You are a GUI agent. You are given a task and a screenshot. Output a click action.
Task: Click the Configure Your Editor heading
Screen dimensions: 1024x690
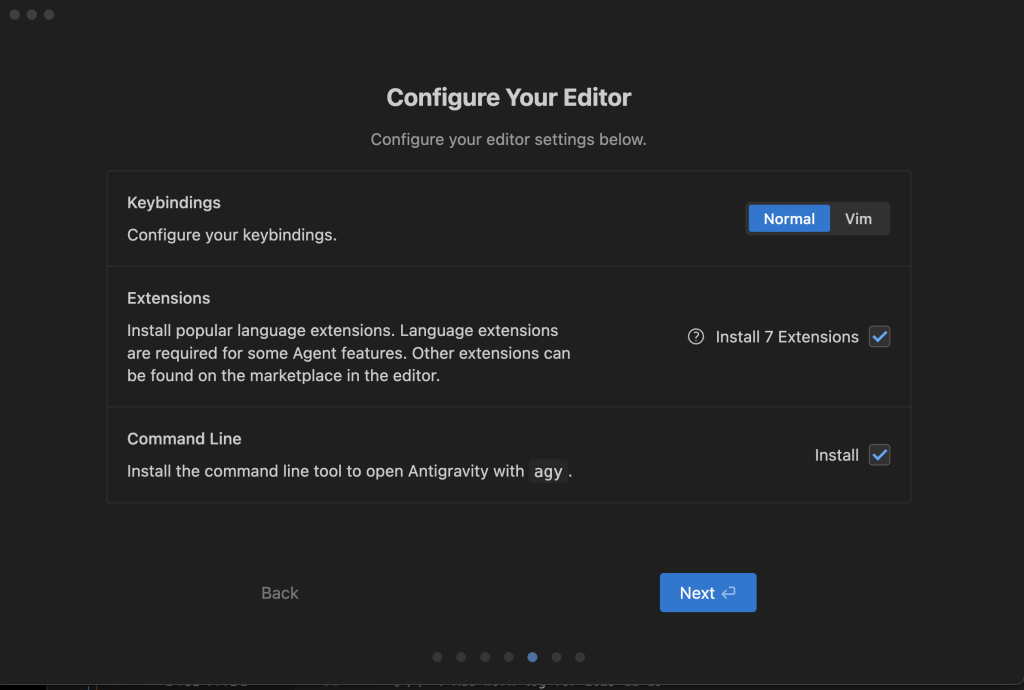click(x=509, y=98)
